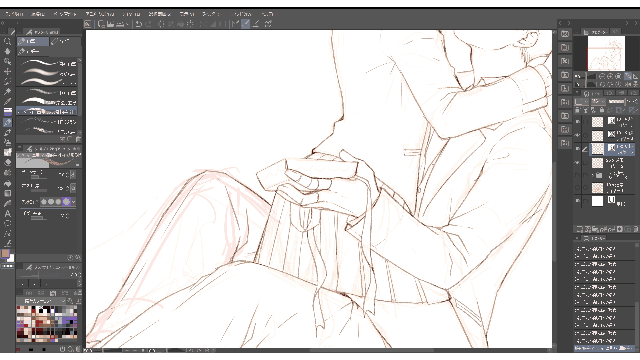Click the Navigator canvas preview thumbnail
This screenshot has width=640, height=360.
606,53
